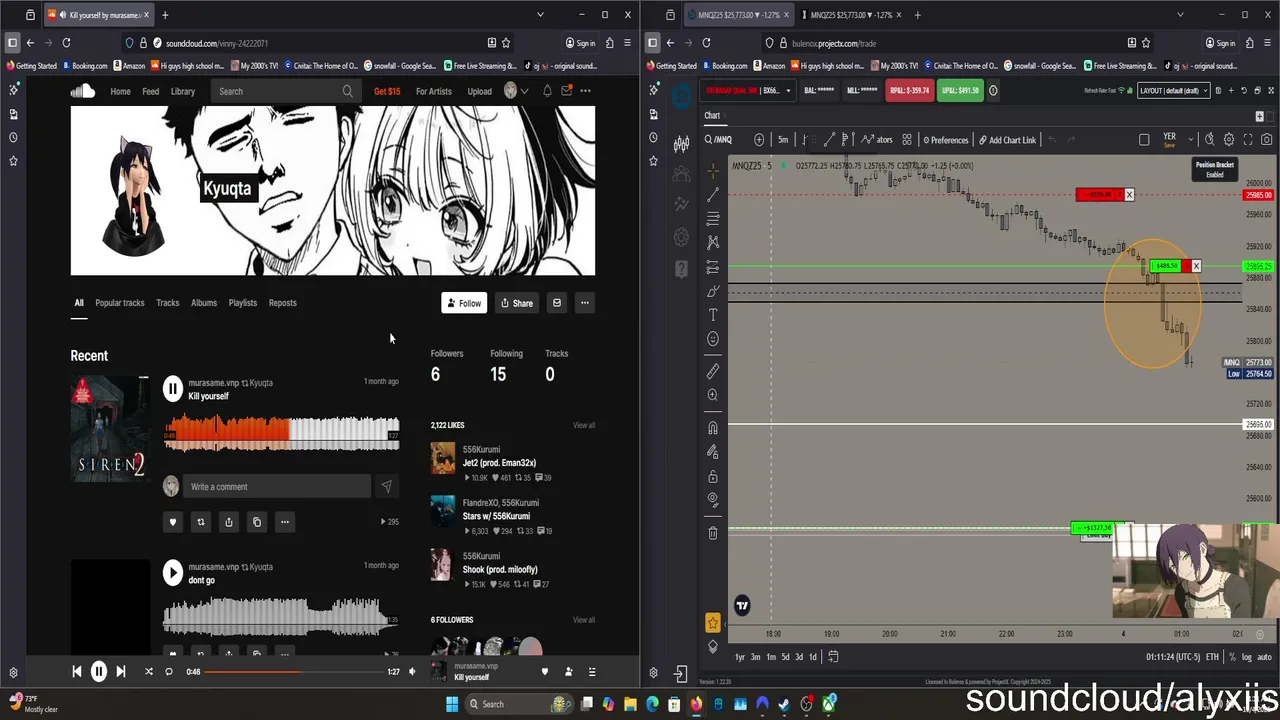This screenshot has width=1280, height=720.
Task: Focus the SoundCloud search field
Action: pos(285,91)
